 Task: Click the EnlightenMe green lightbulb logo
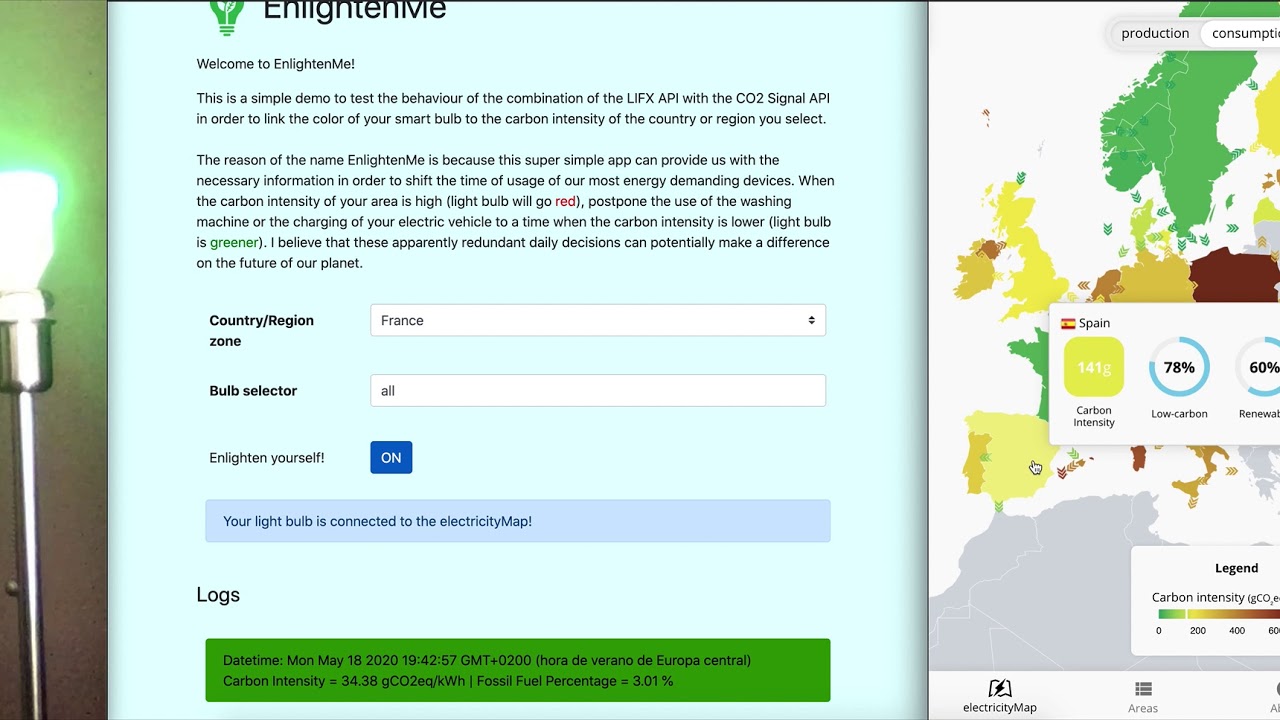226,17
